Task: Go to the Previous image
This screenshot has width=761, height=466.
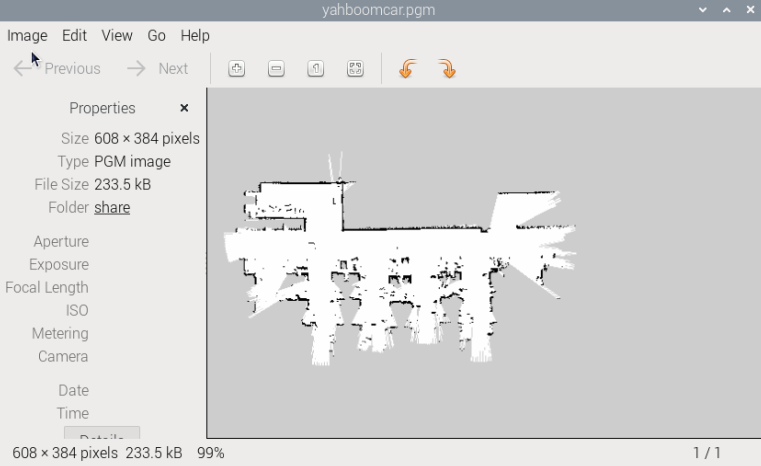Action: tap(58, 69)
